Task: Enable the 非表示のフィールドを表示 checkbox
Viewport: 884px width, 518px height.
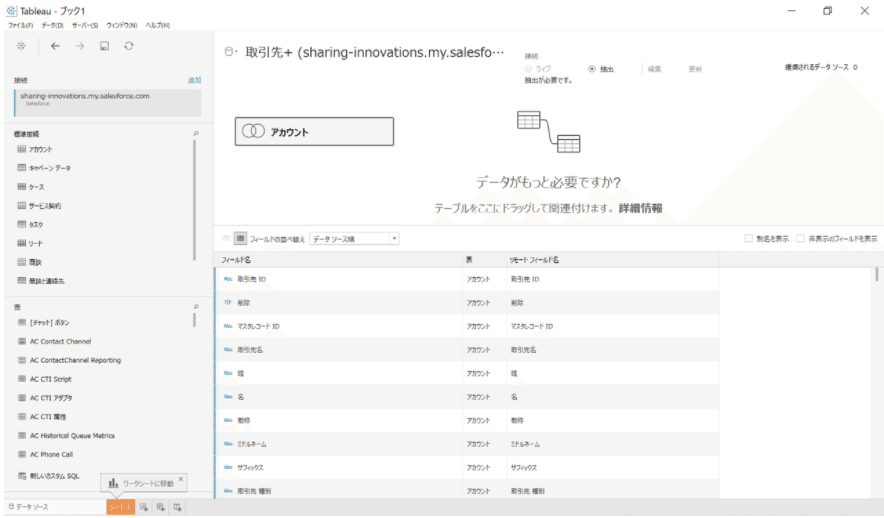Action: click(801, 239)
